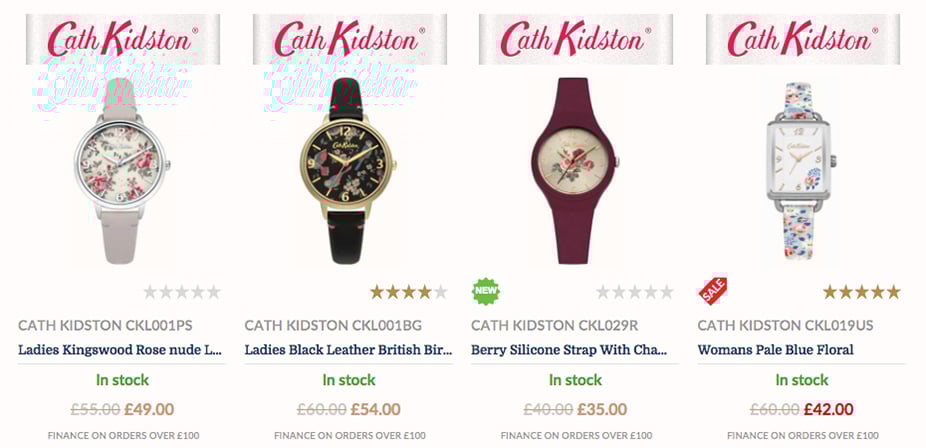Click the empty star rating of CKL001PS

[182, 292]
